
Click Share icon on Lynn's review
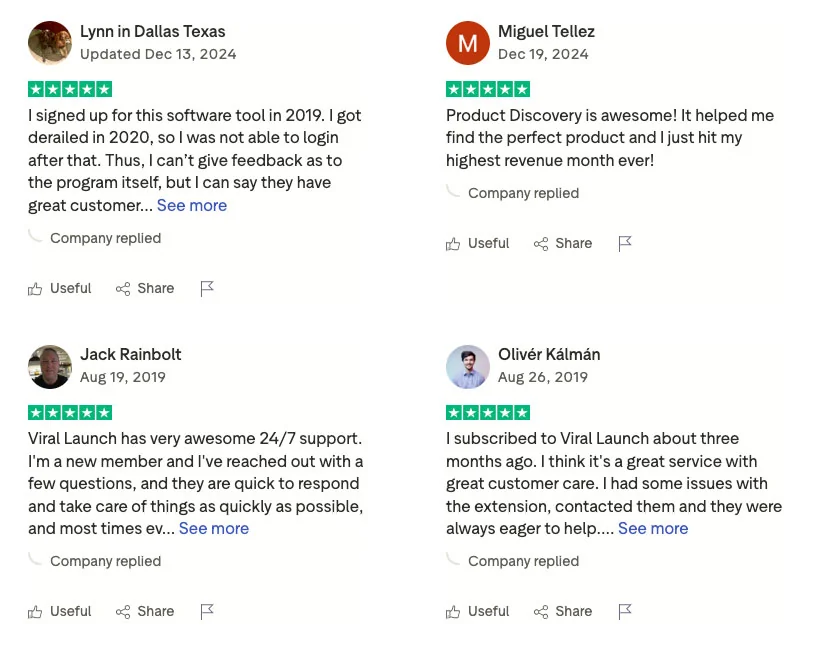coord(123,289)
